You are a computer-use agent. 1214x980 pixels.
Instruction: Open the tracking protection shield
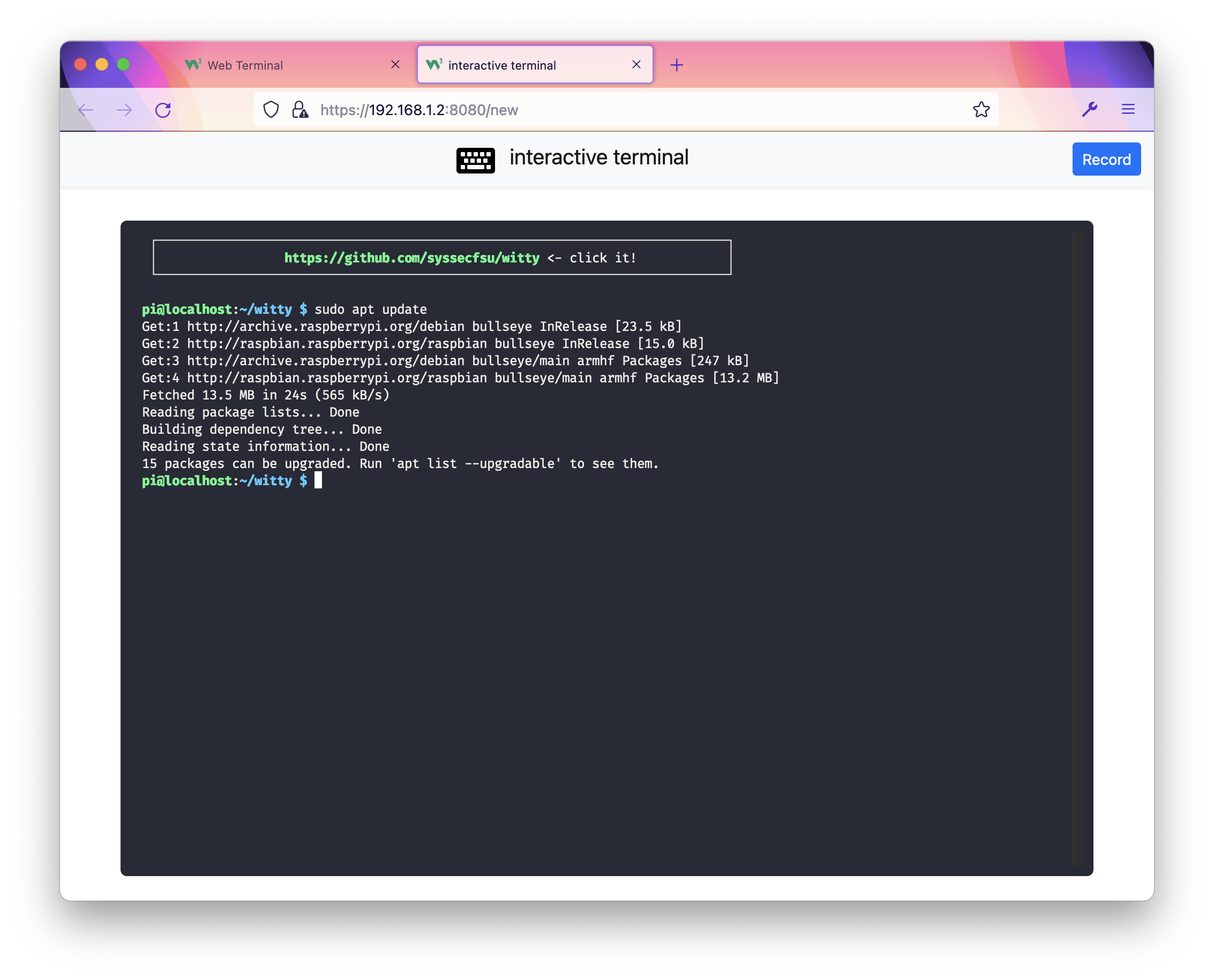(x=271, y=110)
